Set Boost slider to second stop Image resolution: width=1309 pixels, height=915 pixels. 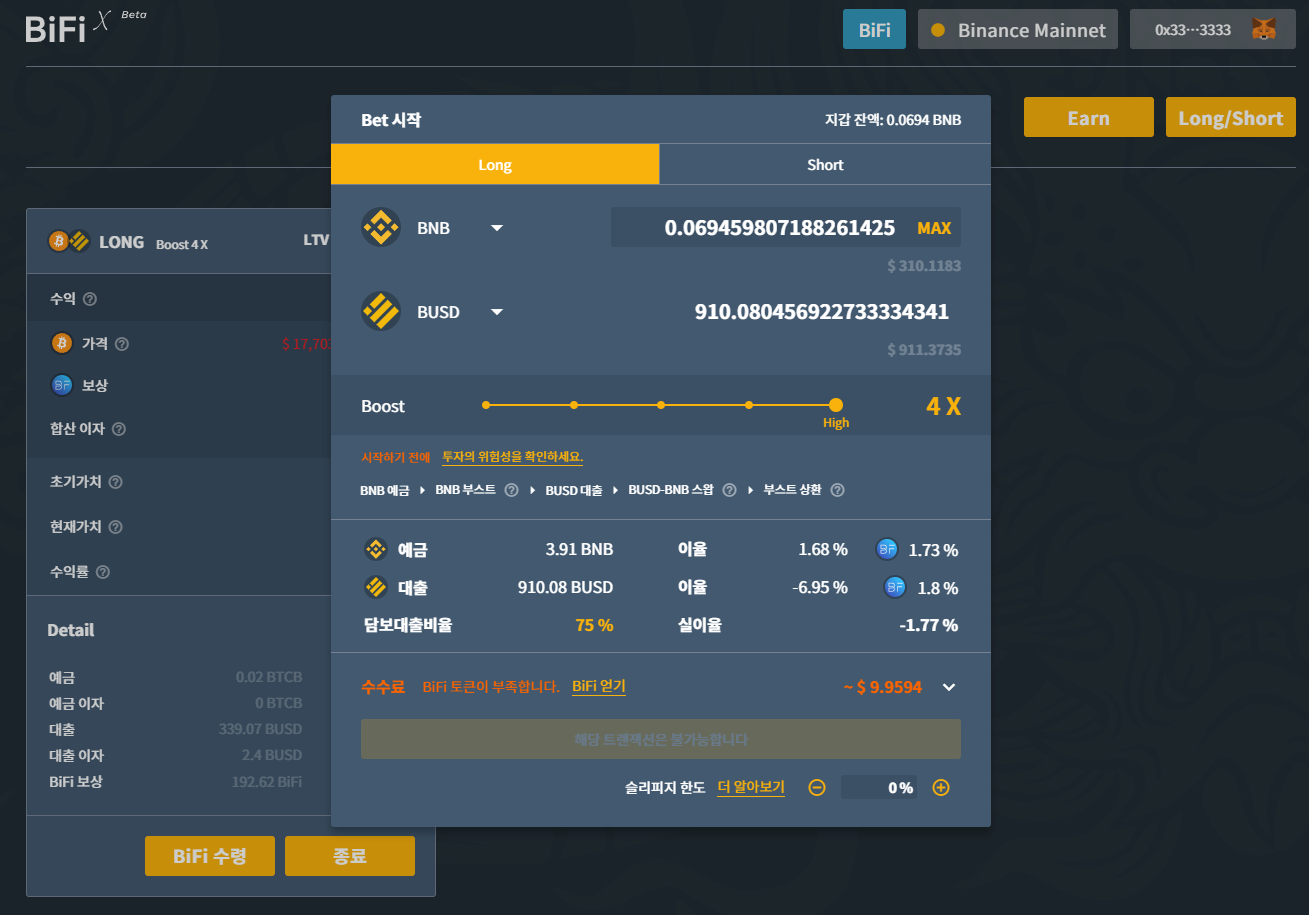coord(574,405)
